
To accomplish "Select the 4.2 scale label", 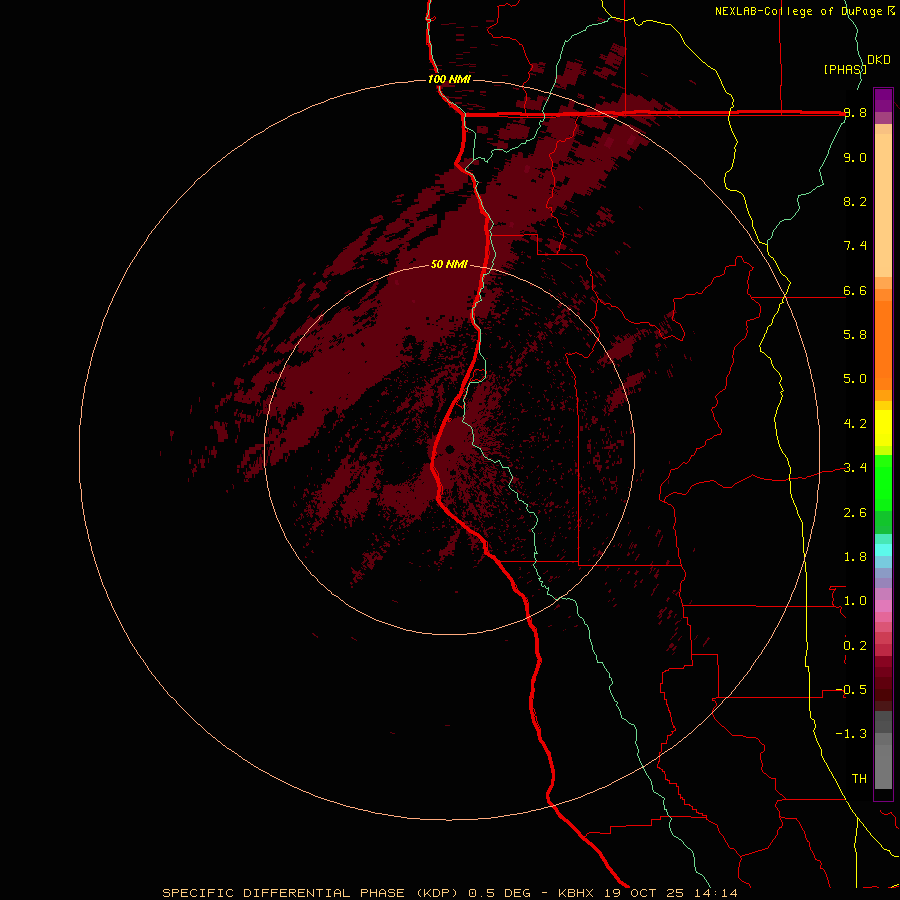I will click(855, 424).
